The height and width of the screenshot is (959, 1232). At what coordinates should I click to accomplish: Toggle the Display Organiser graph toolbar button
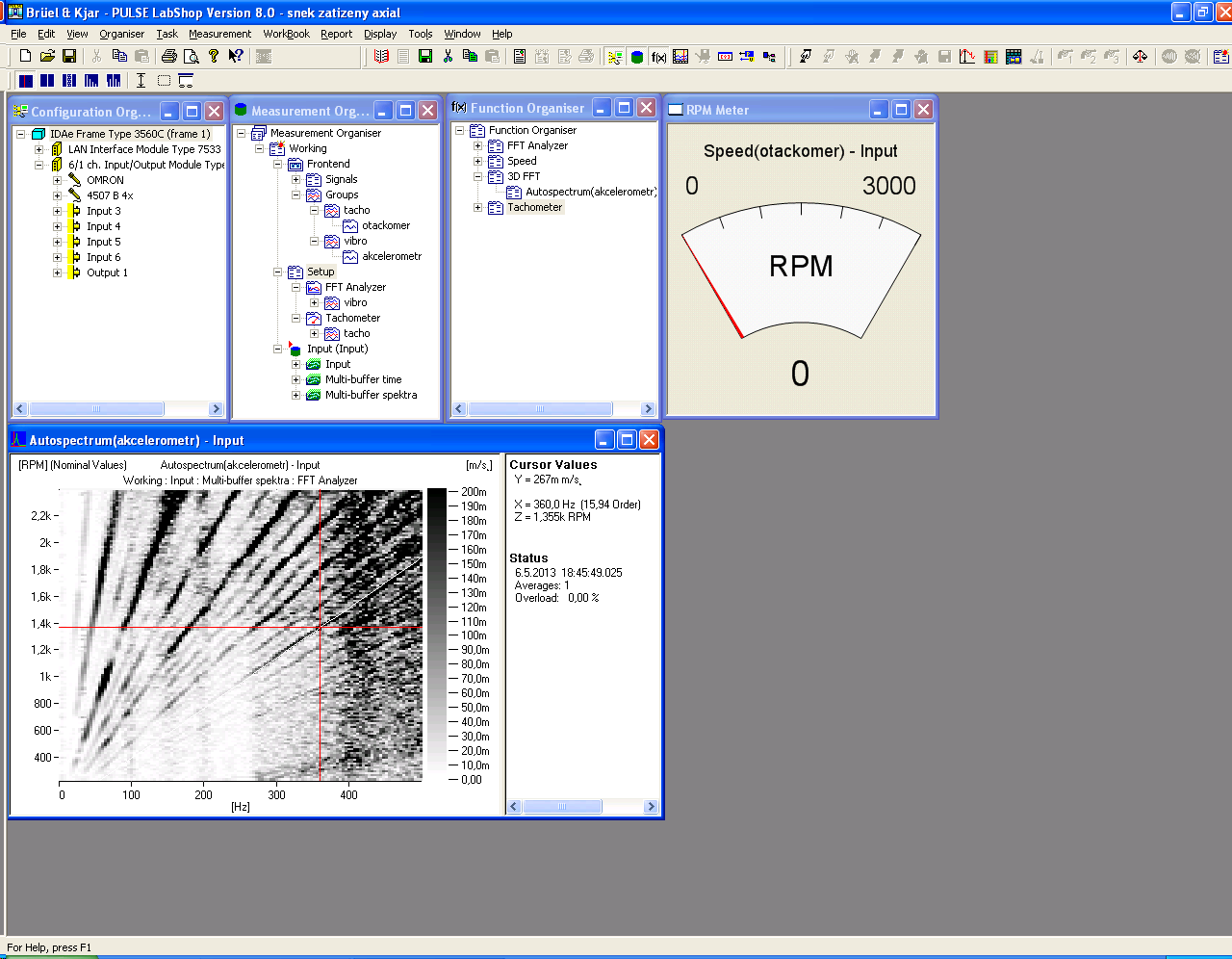pos(680,57)
